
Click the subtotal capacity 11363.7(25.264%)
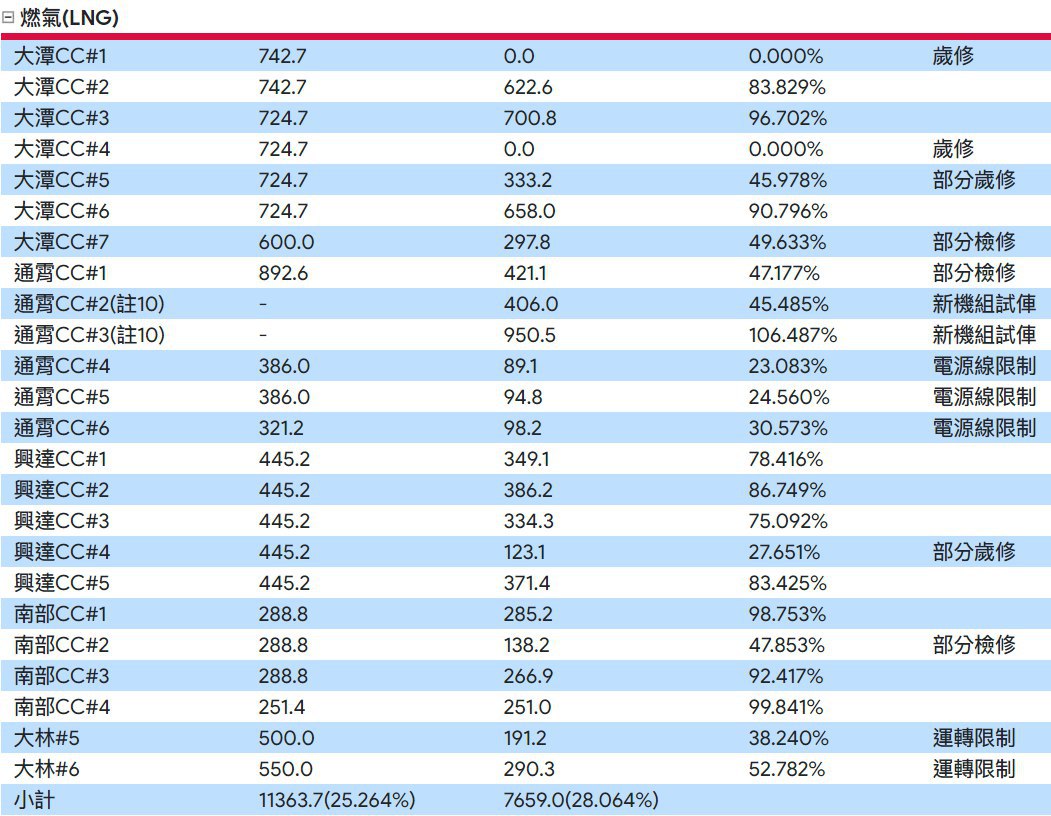pyautogui.click(x=337, y=800)
